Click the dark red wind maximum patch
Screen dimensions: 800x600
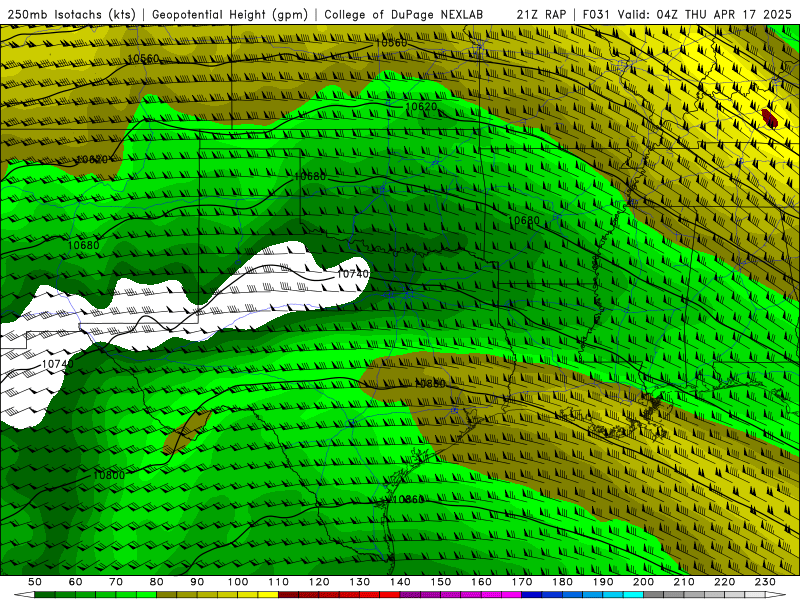click(769, 118)
